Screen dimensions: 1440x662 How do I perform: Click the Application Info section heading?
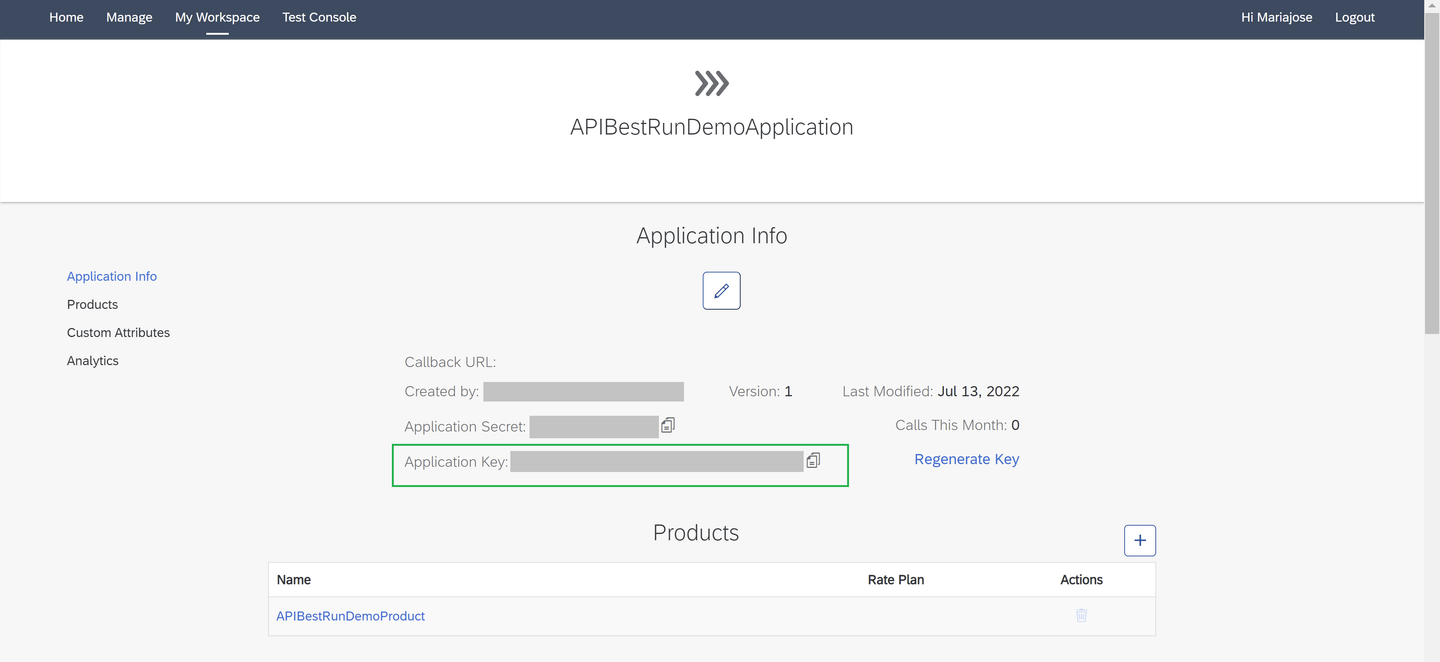[x=712, y=236]
